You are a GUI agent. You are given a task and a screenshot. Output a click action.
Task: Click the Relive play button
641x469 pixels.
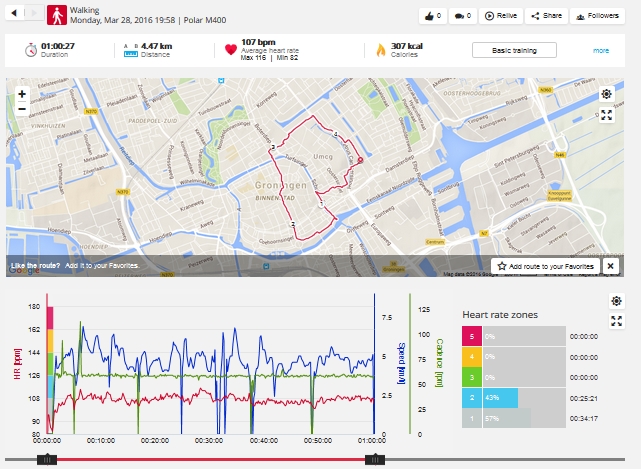pyautogui.click(x=500, y=16)
